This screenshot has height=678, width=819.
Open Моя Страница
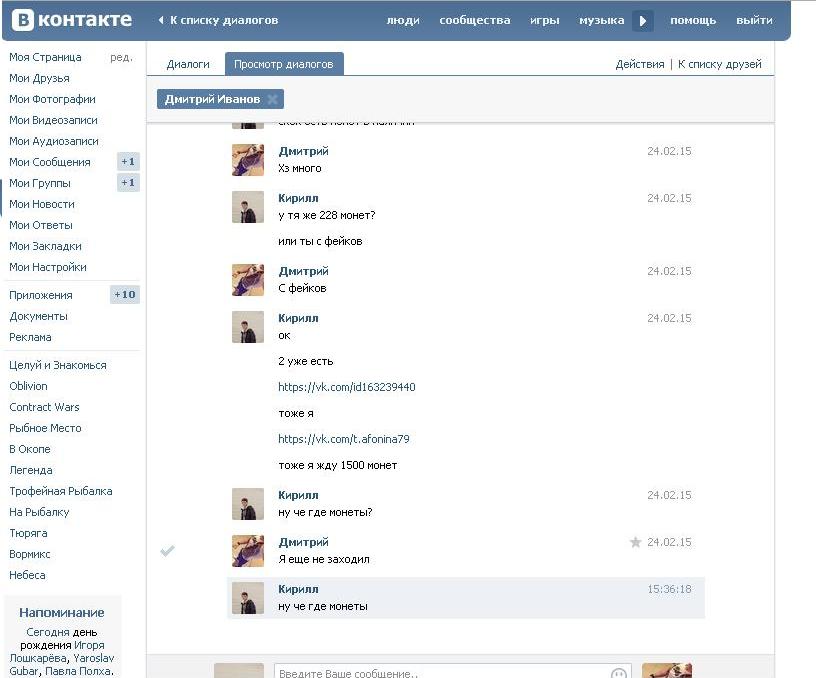coord(45,57)
